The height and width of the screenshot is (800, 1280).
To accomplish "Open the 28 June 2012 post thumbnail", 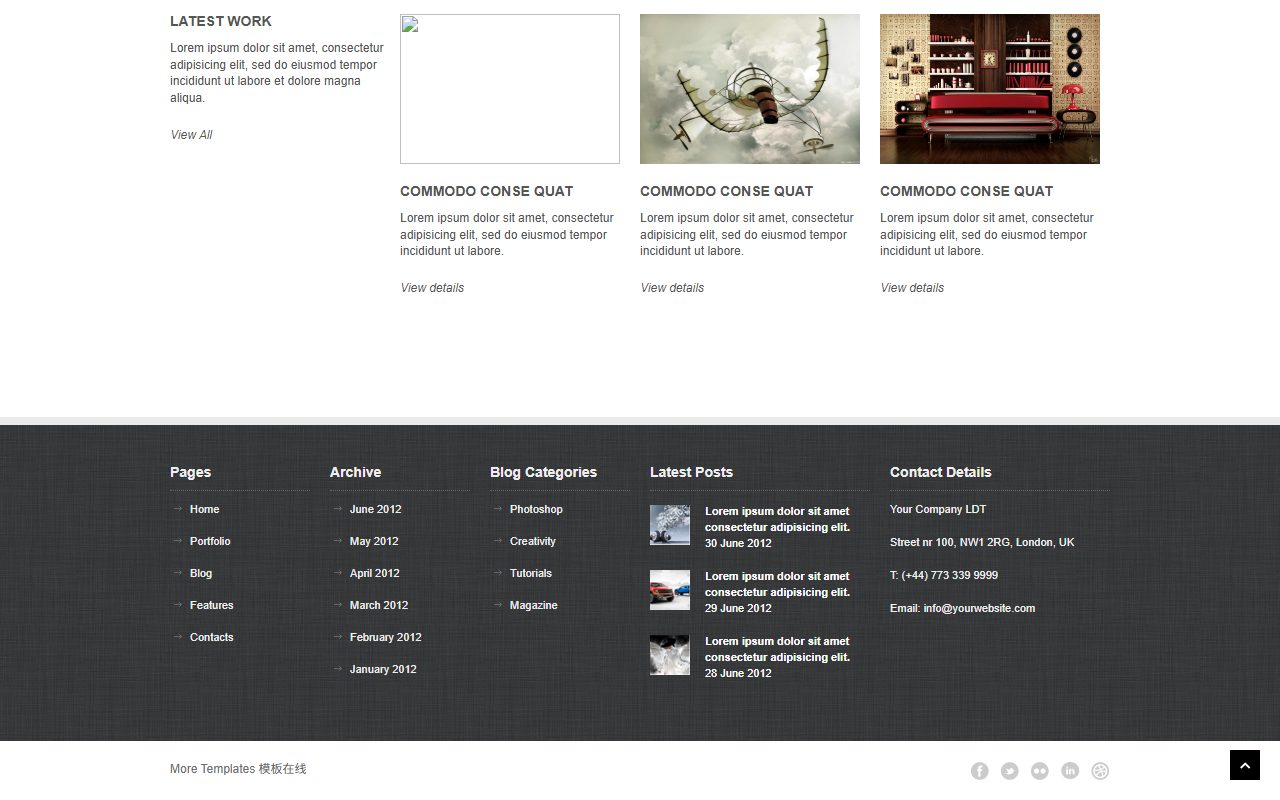I will 670,655.
